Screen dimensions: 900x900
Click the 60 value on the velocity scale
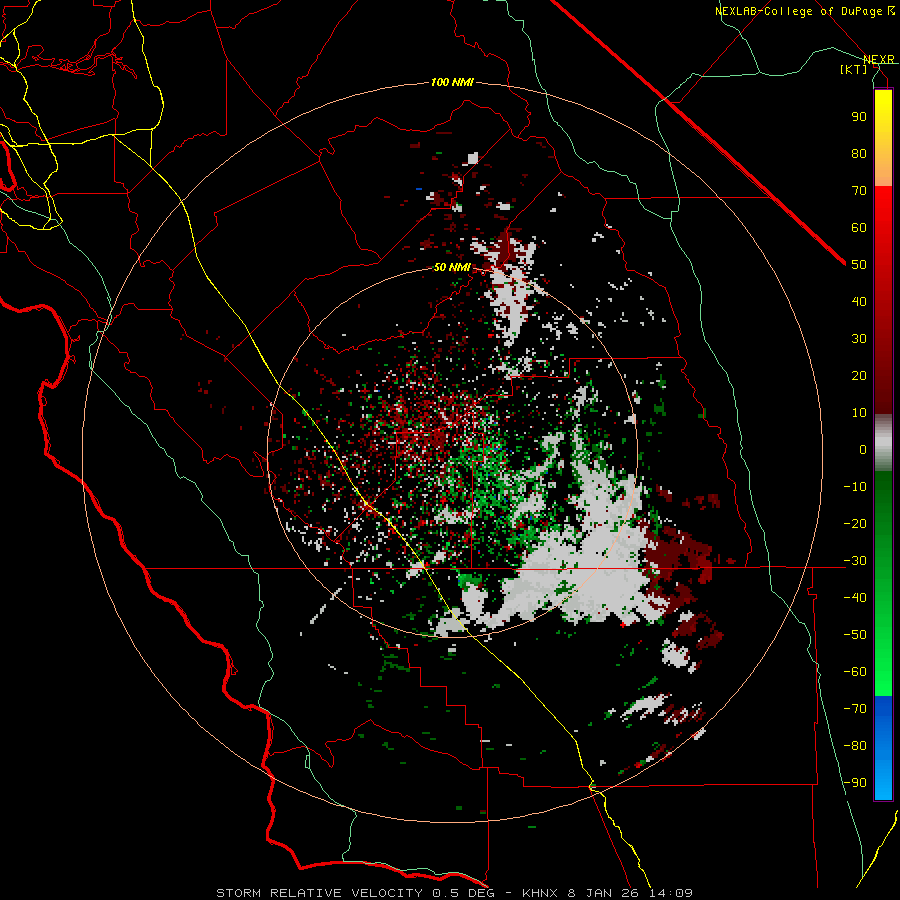(x=859, y=227)
